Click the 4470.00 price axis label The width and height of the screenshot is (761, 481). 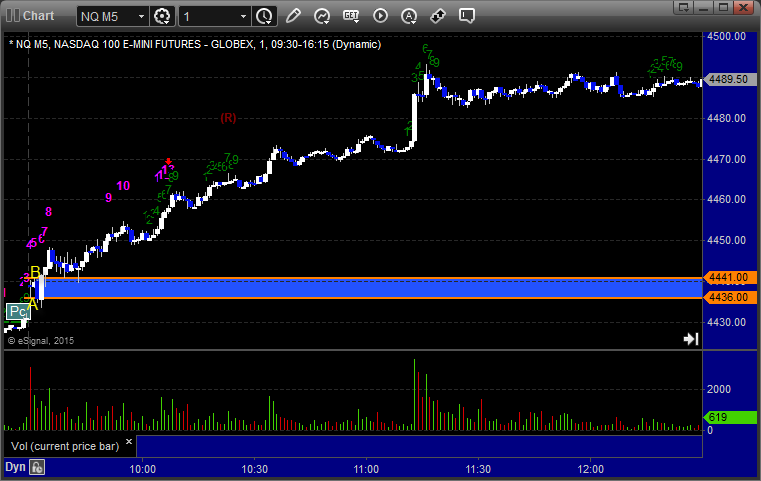(x=727, y=159)
